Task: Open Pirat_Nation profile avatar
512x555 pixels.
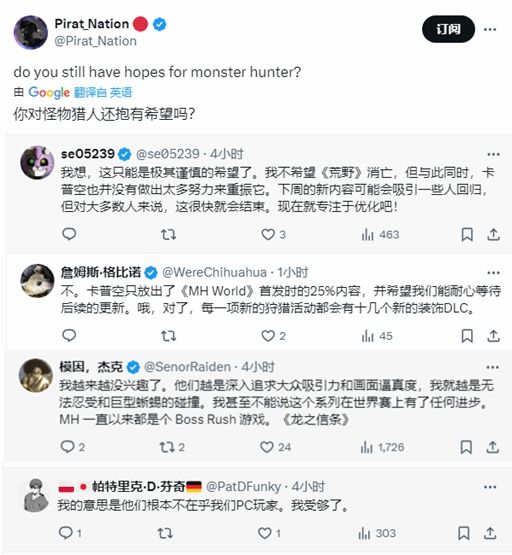Action: [31, 33]
